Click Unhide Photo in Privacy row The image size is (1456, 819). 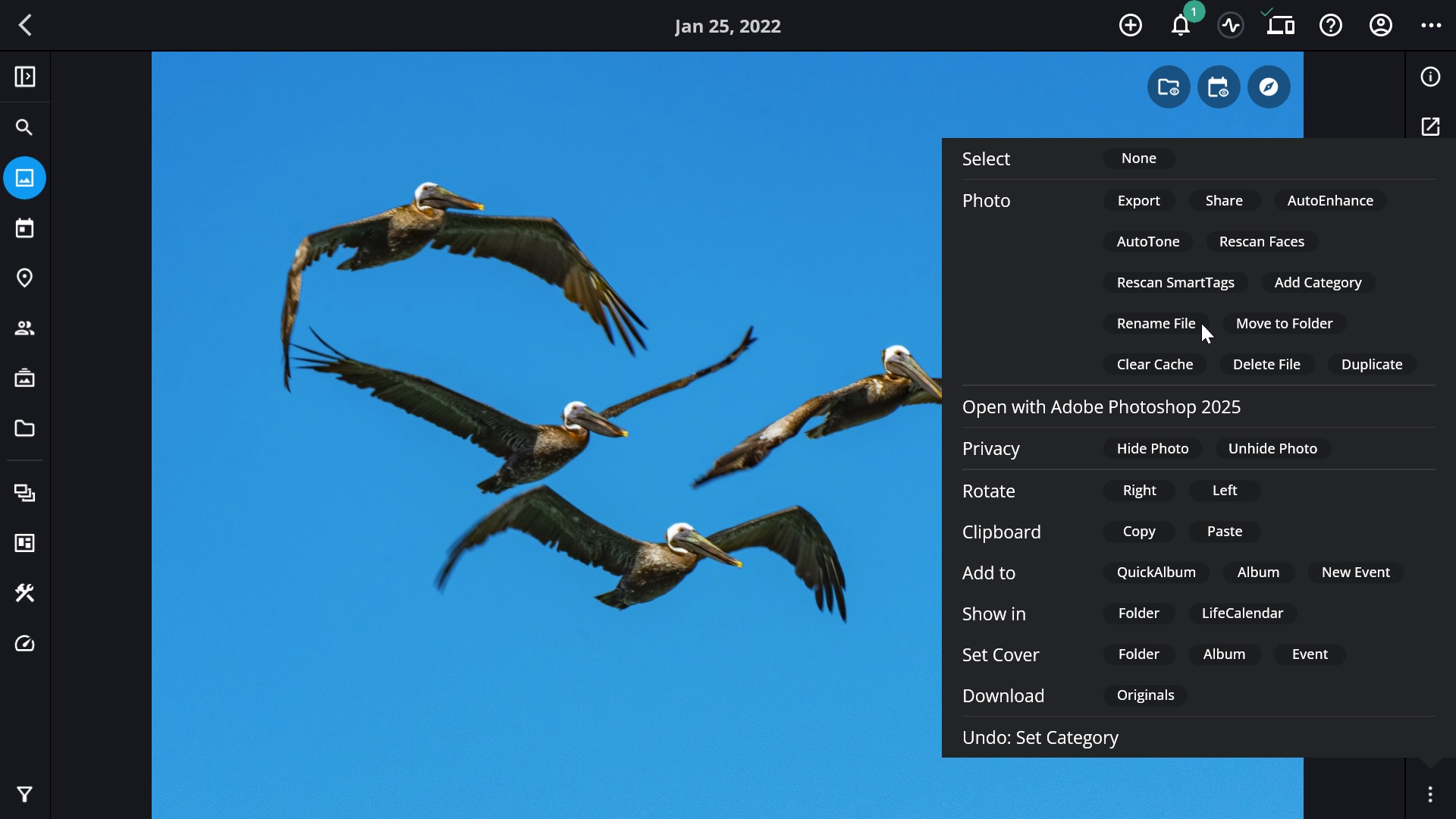click(1272, 449)
